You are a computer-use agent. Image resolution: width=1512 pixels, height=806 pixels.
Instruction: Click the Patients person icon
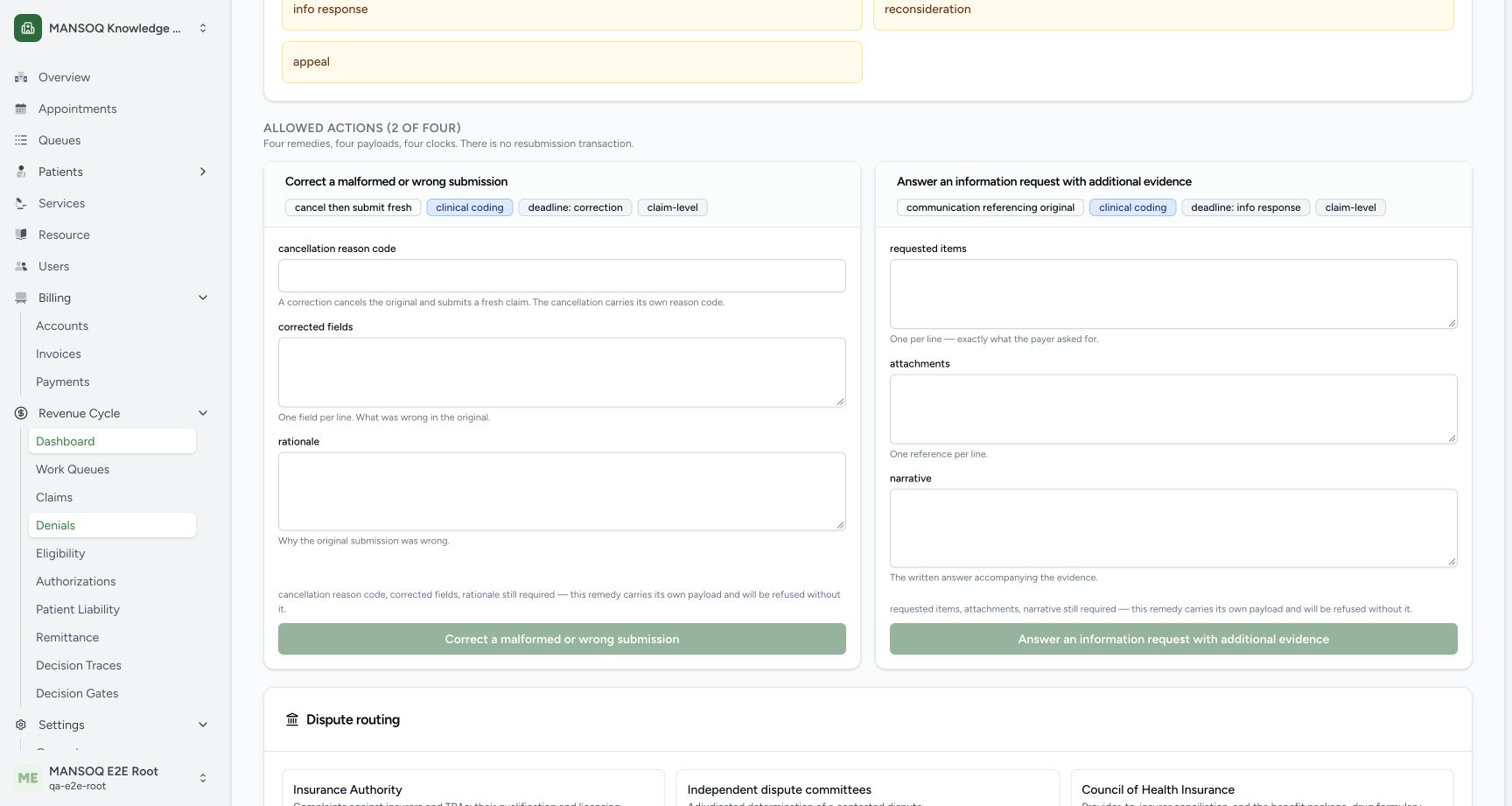tap(21, 172)
